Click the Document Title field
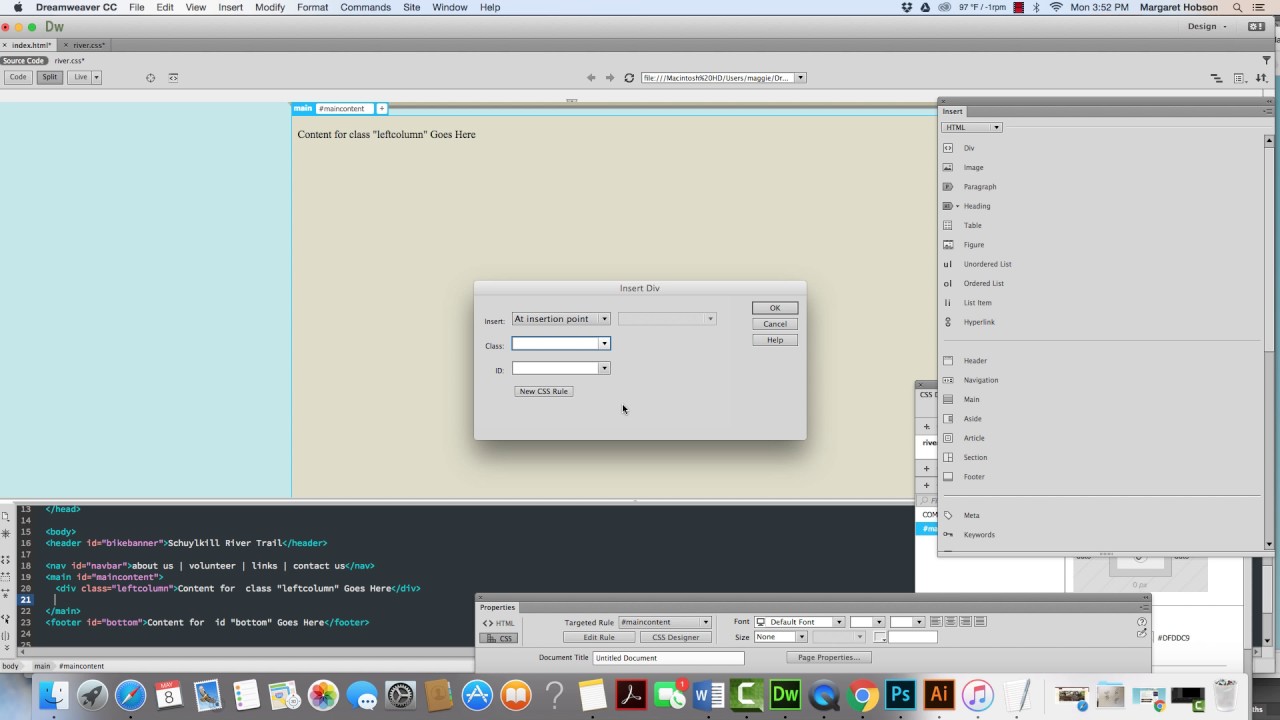The height and width of the screenshot is (720, 1280). (x=668, y=658)
